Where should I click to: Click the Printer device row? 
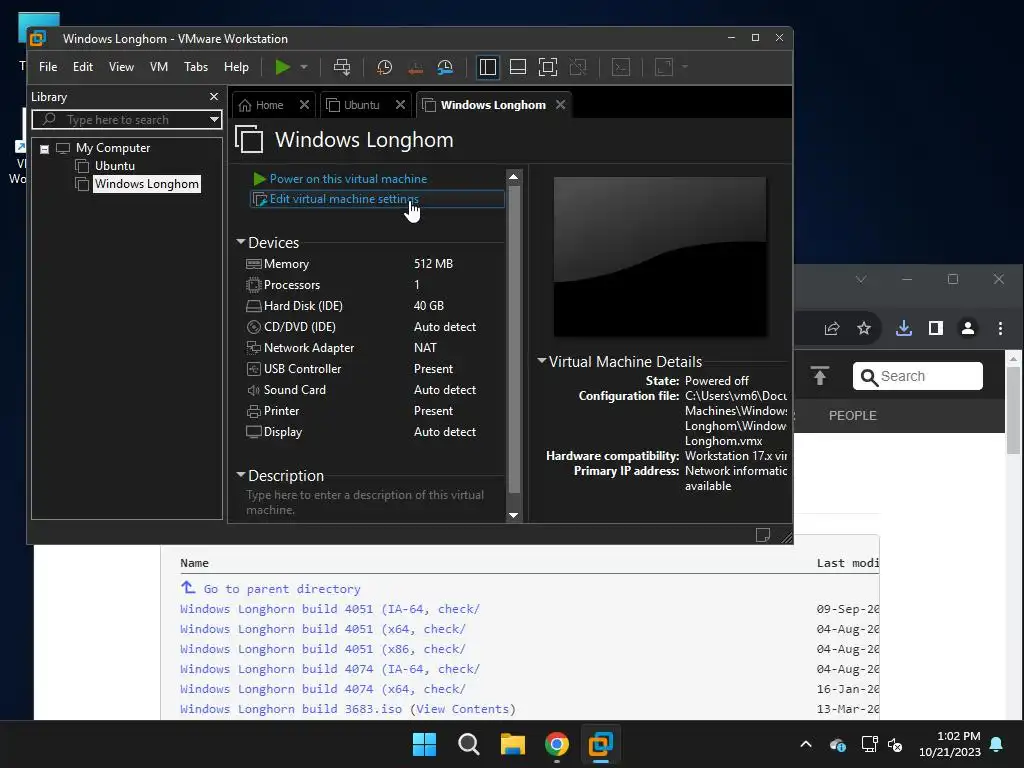click(x=374, y=411)
